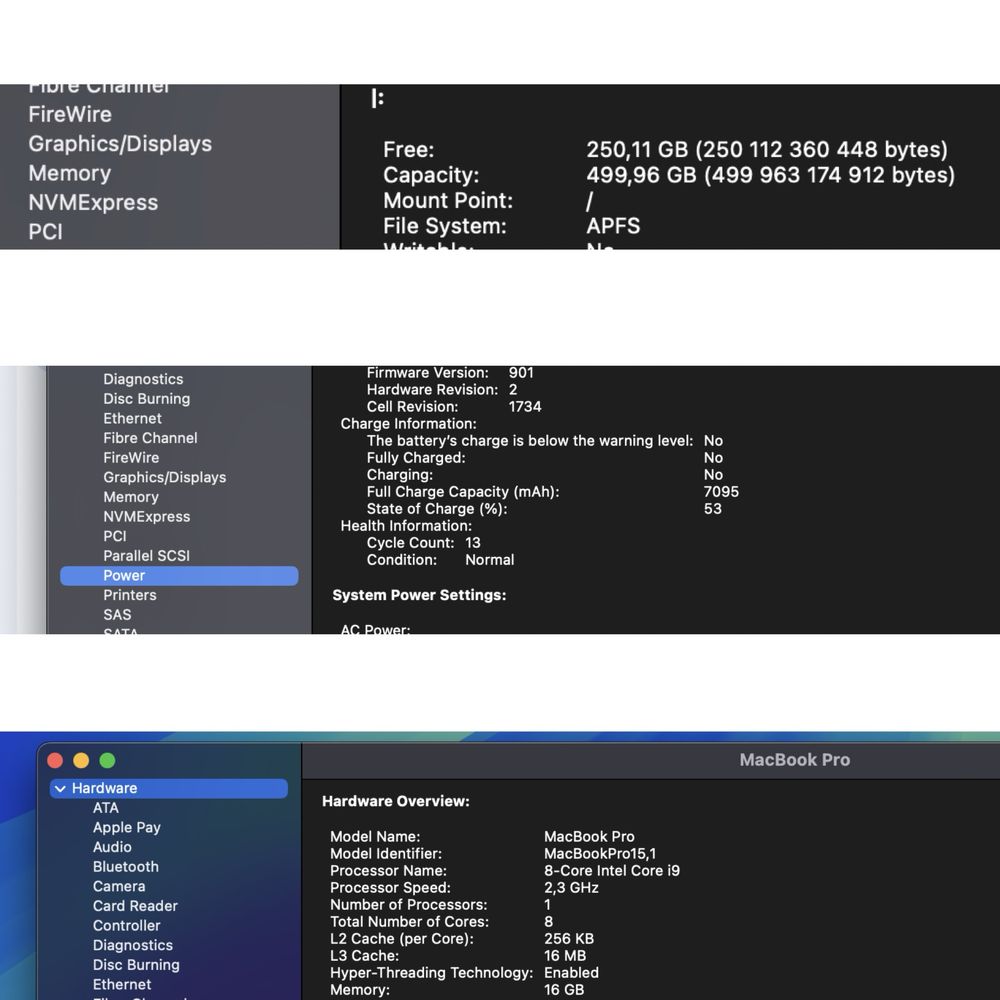Click the File System value APFS

click(613, 226)
